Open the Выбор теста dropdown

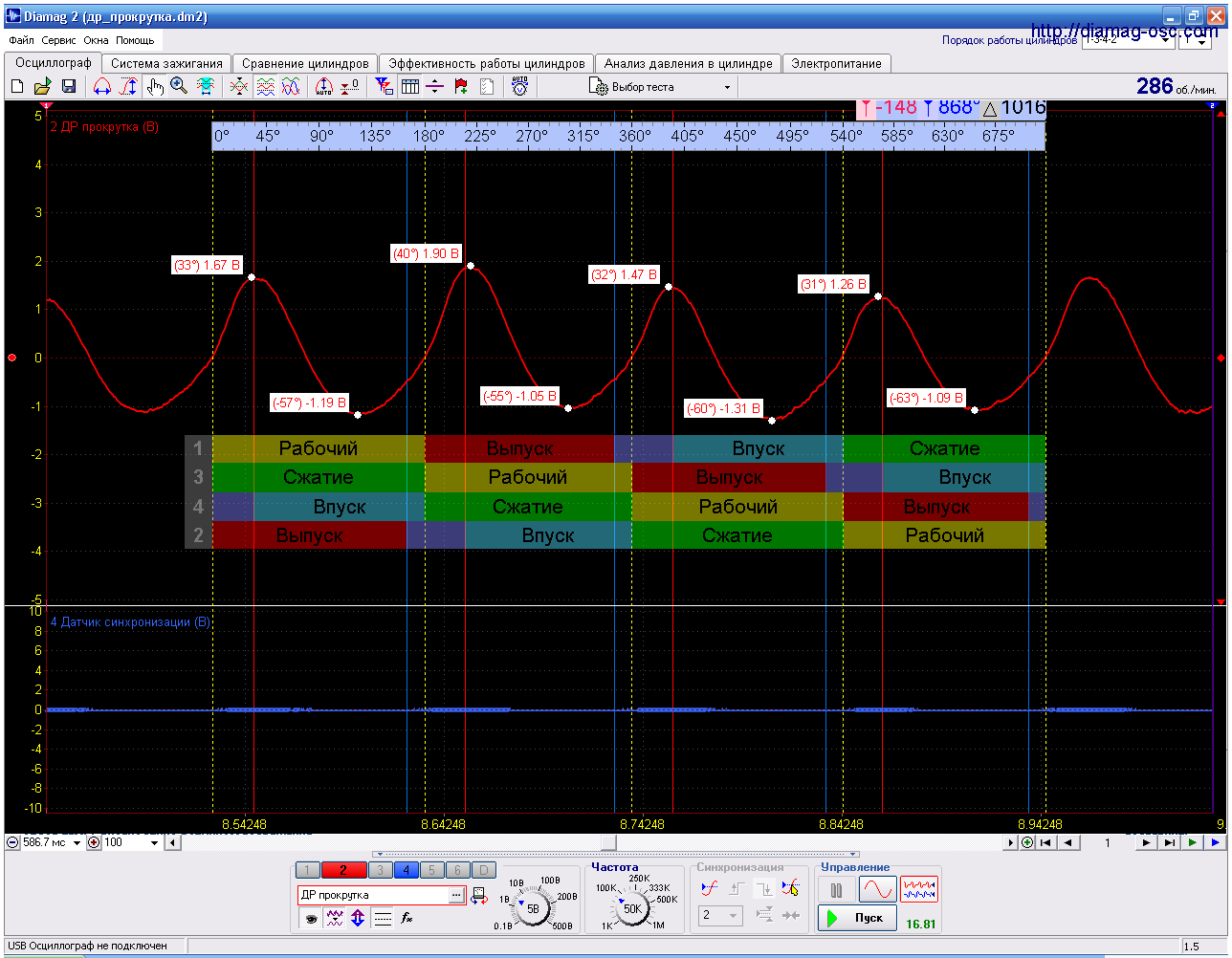661,87
